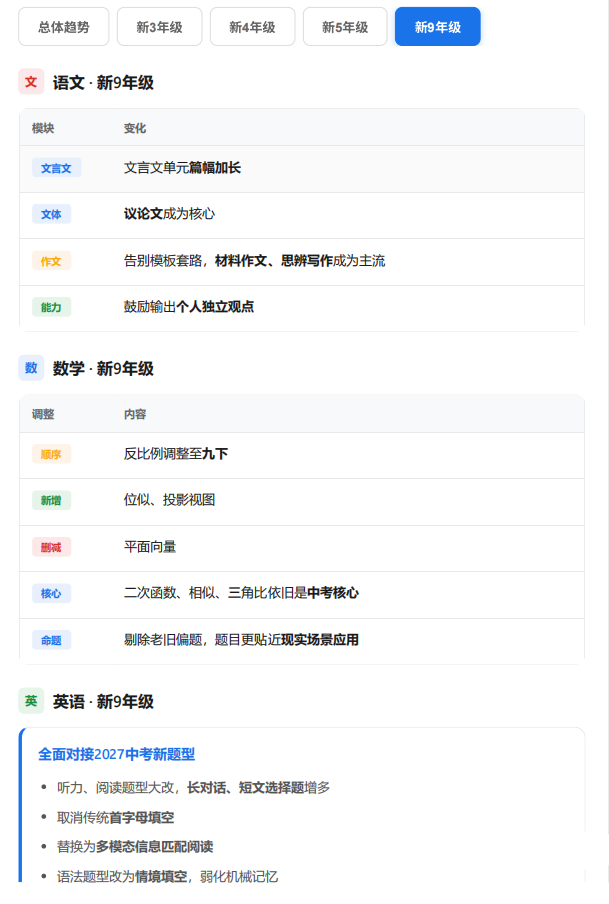The height and width of the screenshot is (904, 609).
Task: Click the 文体 tag badge
Action: click(51, 214)
